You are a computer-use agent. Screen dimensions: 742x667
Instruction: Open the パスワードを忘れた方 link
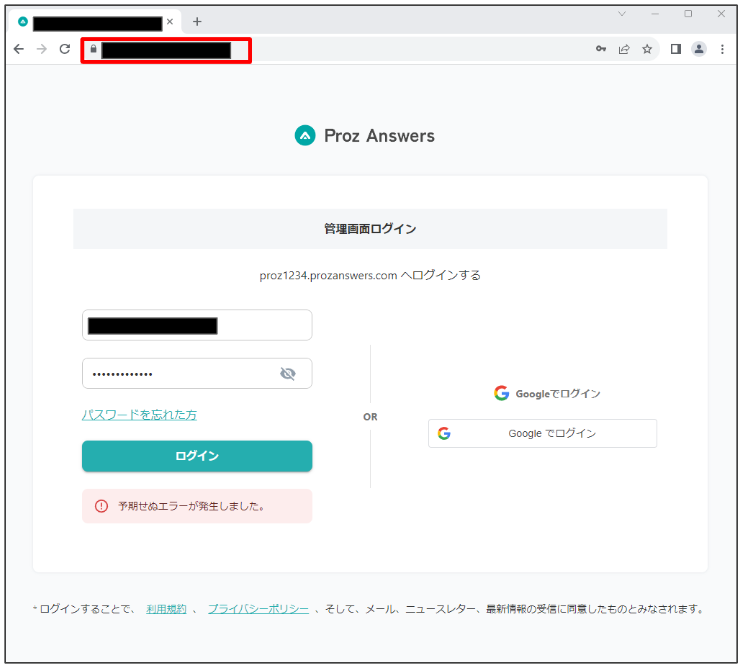pos(139,415)
